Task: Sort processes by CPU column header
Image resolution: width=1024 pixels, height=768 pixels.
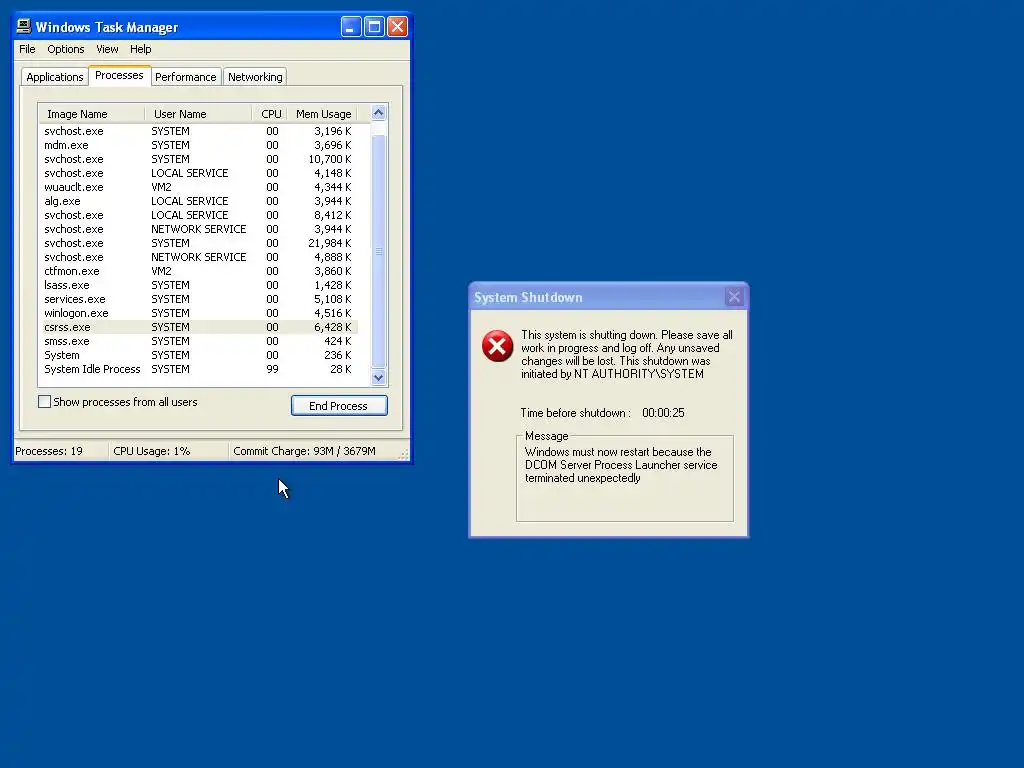Action: (270, 114)
